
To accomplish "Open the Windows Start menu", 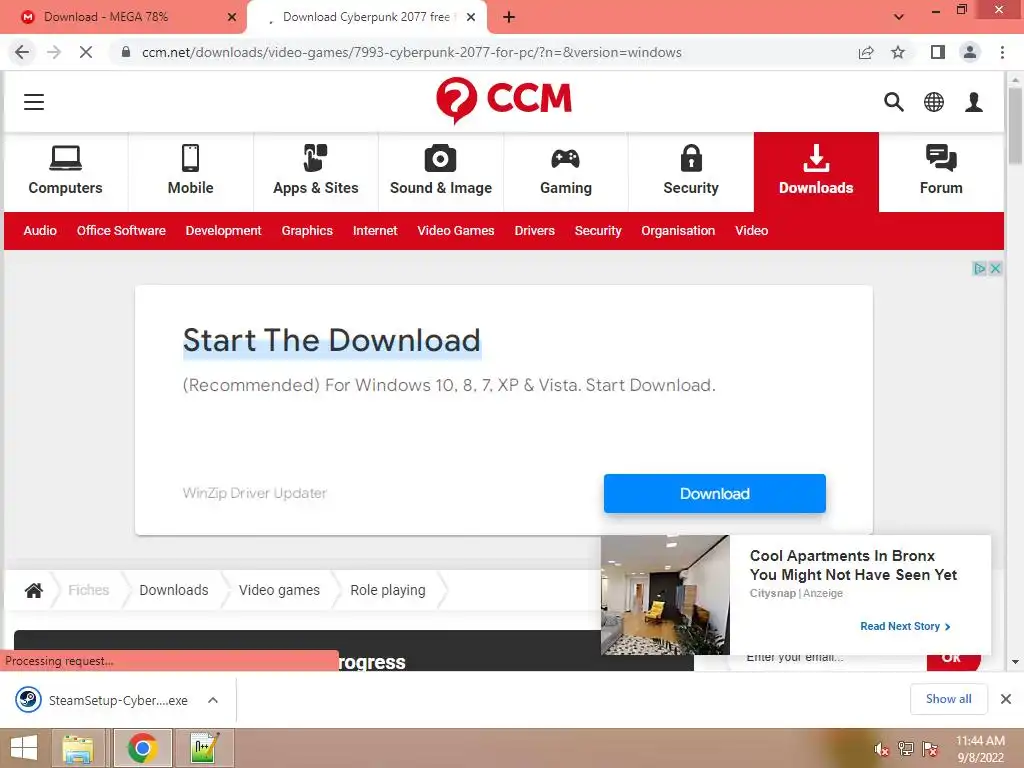I will click(24, 748).
